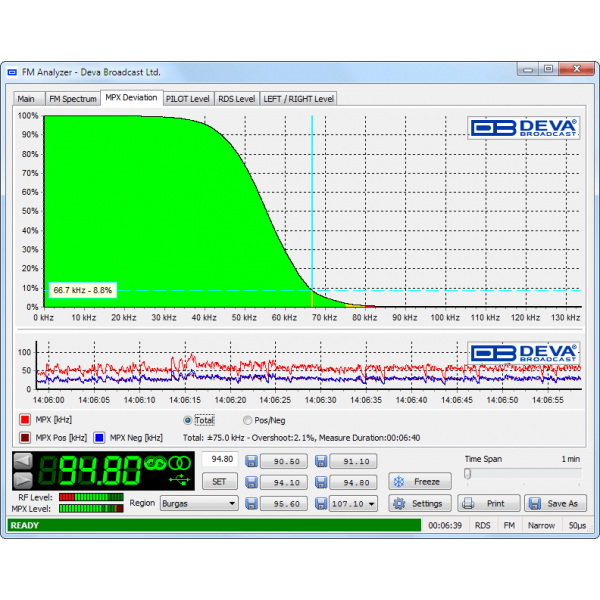Viewport: 600px width, 600px height.
Task: Click the green 94.80 frequency display
Action: coord(90,471)
